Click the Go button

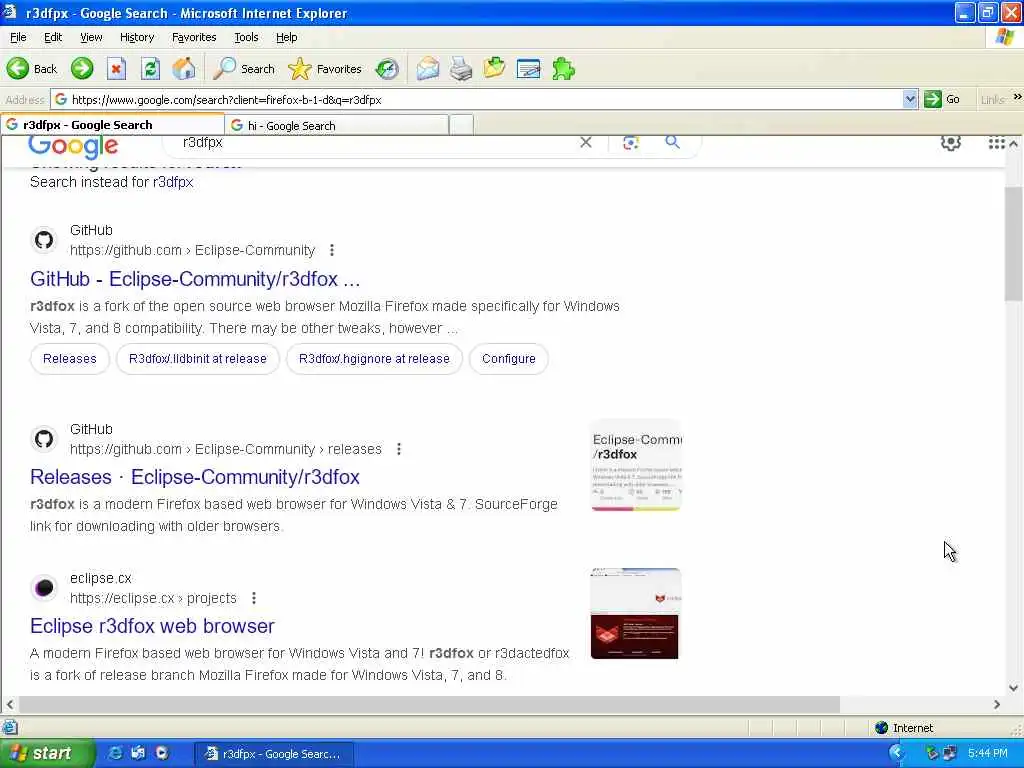(942, 99)
